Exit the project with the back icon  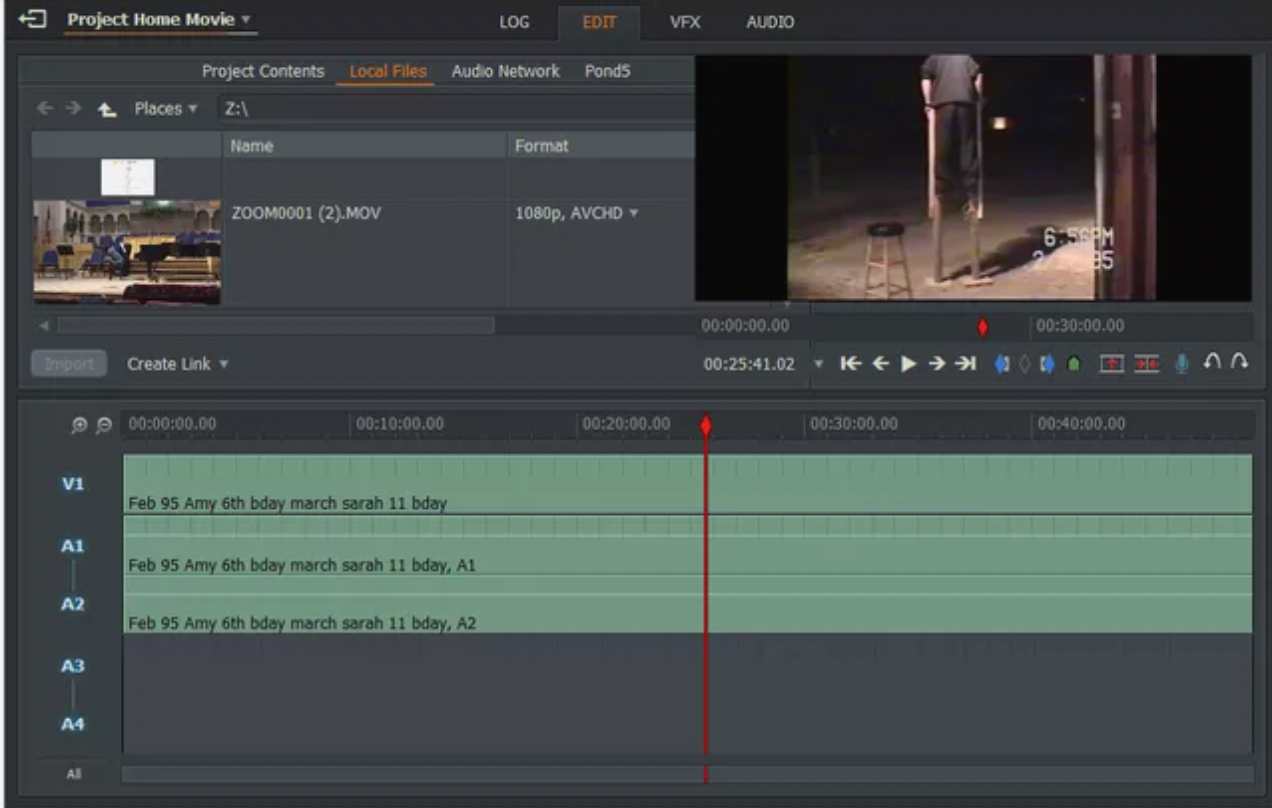[33, 19]
